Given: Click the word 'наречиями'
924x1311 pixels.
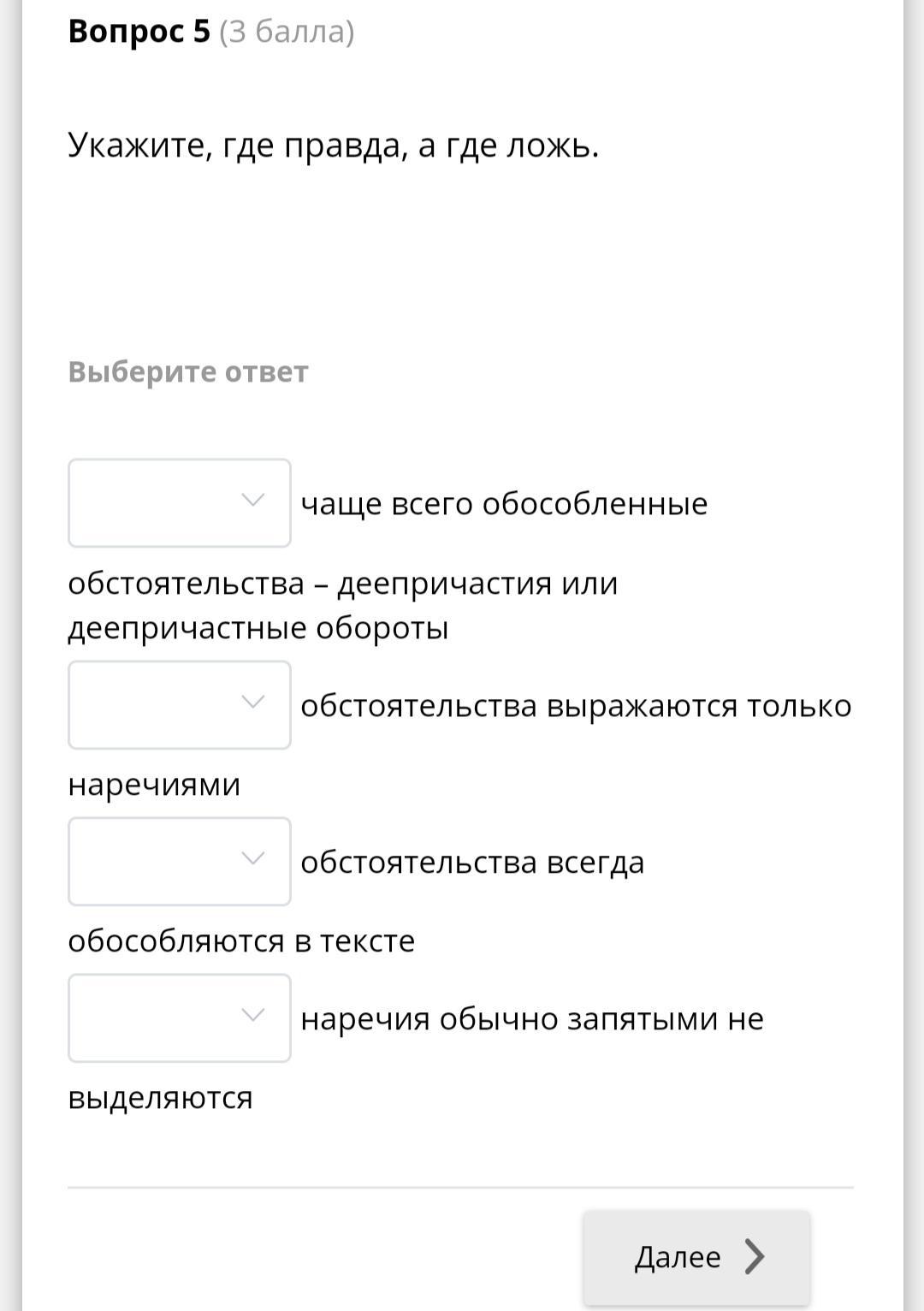Looking at the screenshot, I should [x=154, y=784].
